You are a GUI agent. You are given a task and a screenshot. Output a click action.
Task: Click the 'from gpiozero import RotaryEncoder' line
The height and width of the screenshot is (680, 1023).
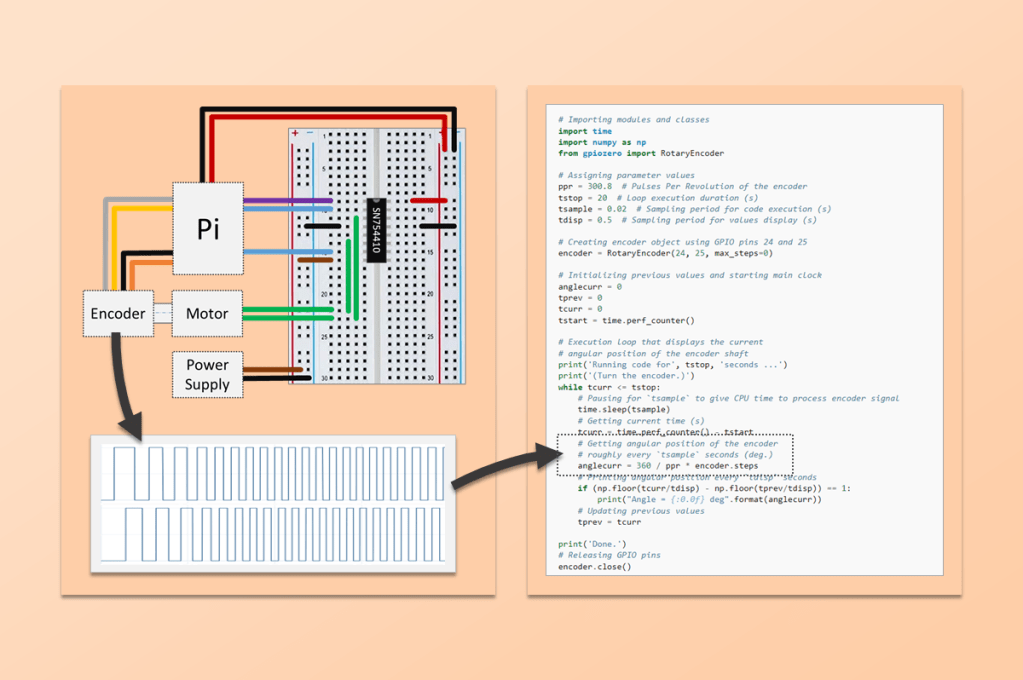tap(641, 153)
